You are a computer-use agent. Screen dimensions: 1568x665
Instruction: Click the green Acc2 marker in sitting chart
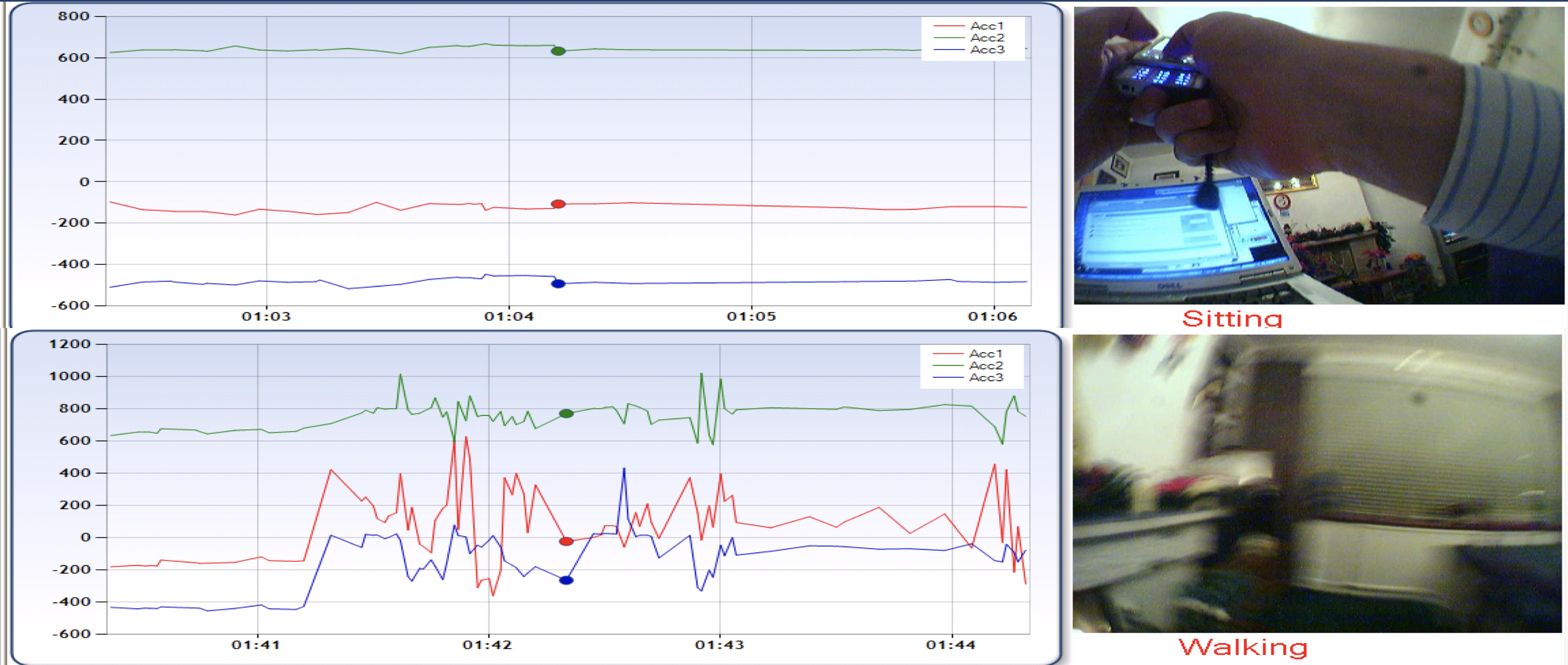(558, 51)
